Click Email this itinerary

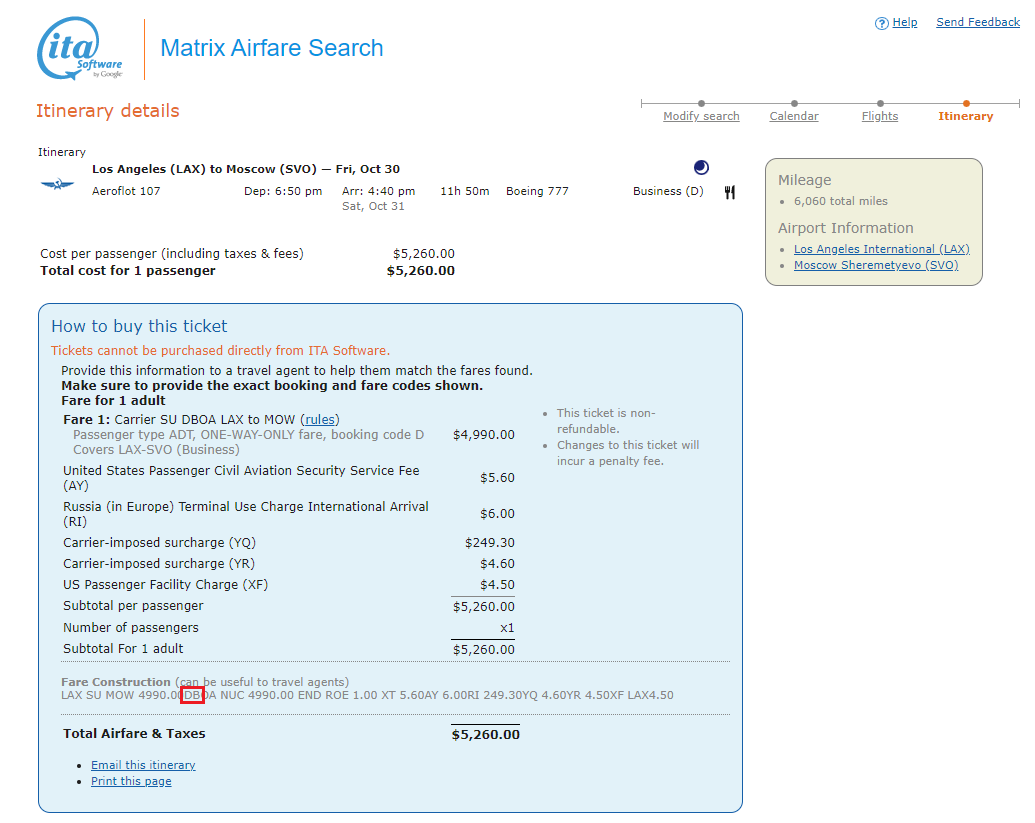pos(143,766)
